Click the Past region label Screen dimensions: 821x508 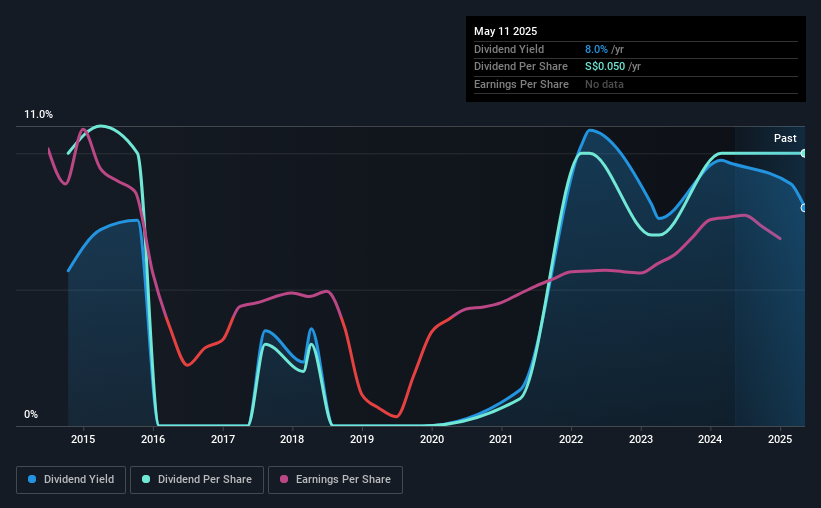[x=785, y=138]
